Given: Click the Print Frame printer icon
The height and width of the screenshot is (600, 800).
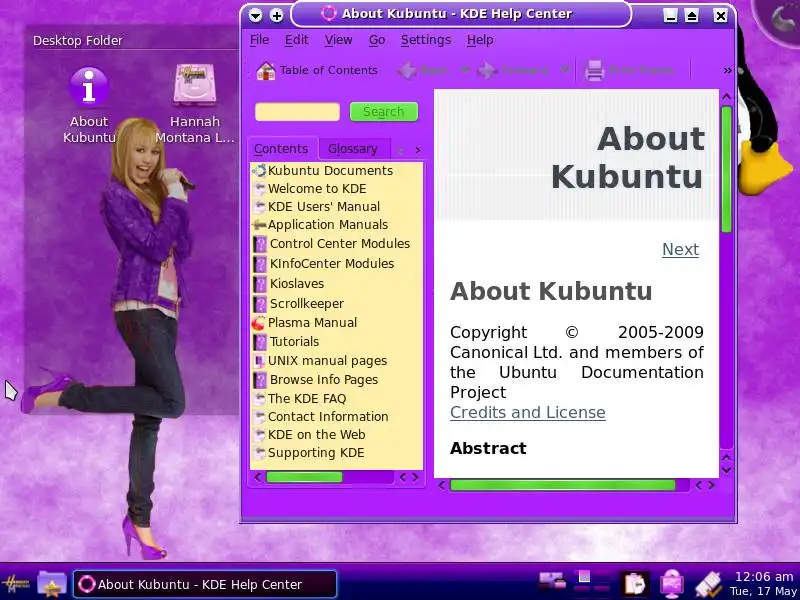Looking at the screenshot, I should click(x=594, y=70).
